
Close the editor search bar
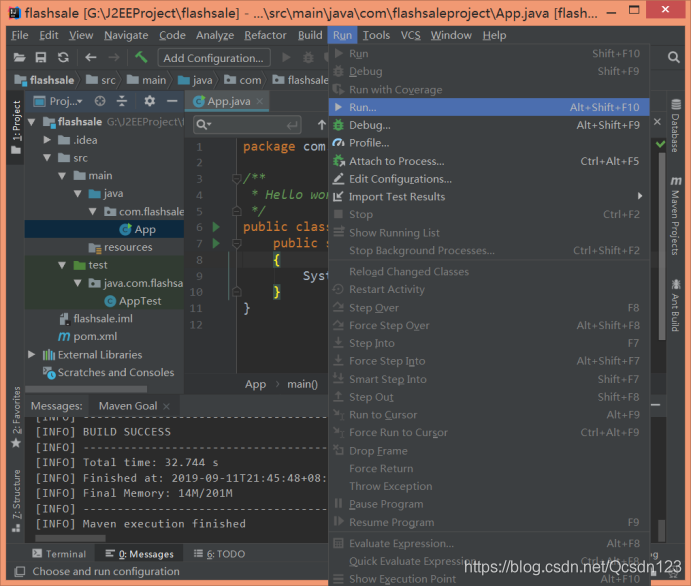coord(657,121)
